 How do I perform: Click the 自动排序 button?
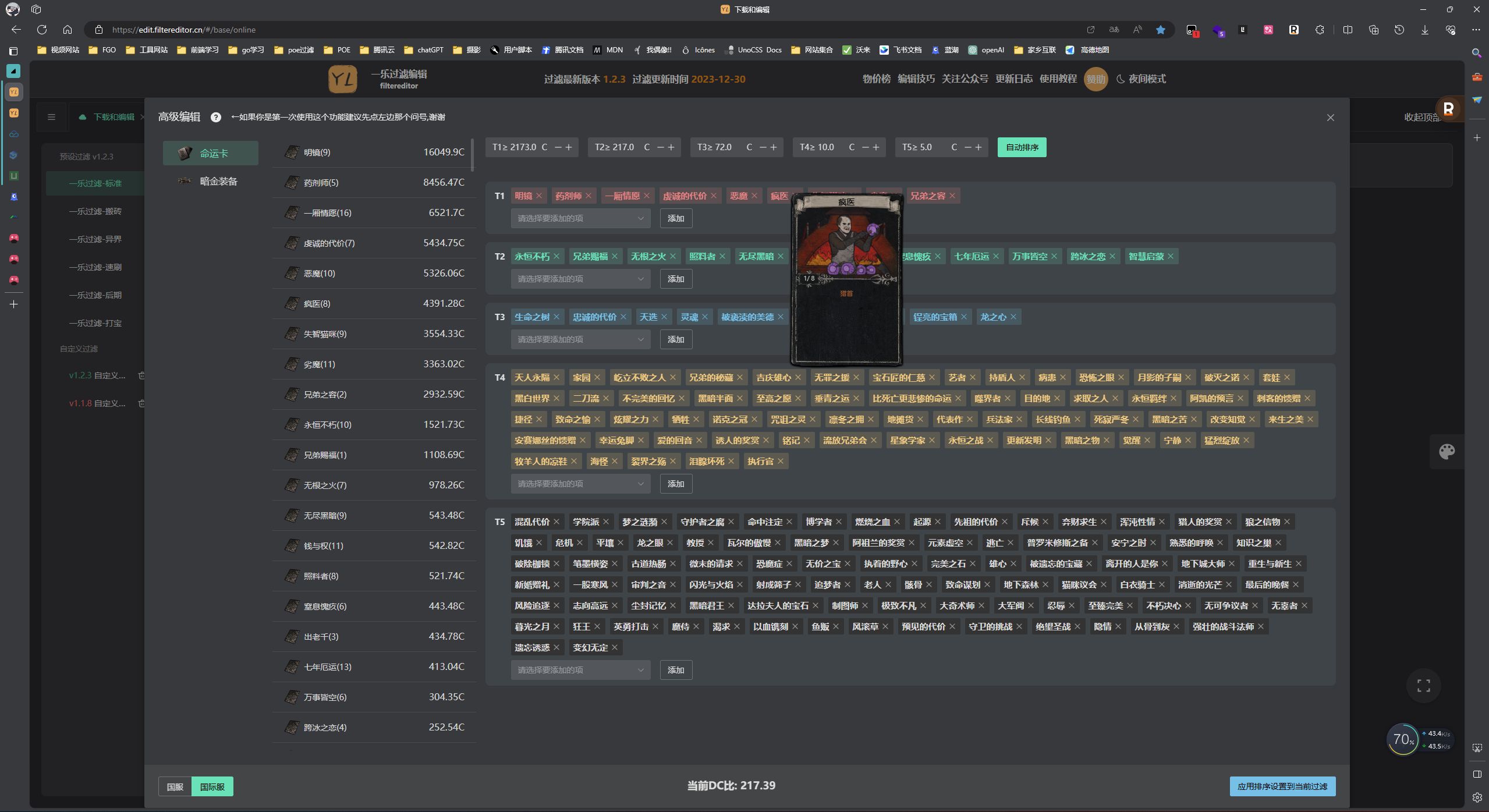pyautogui.click(x=1021, y=147)
